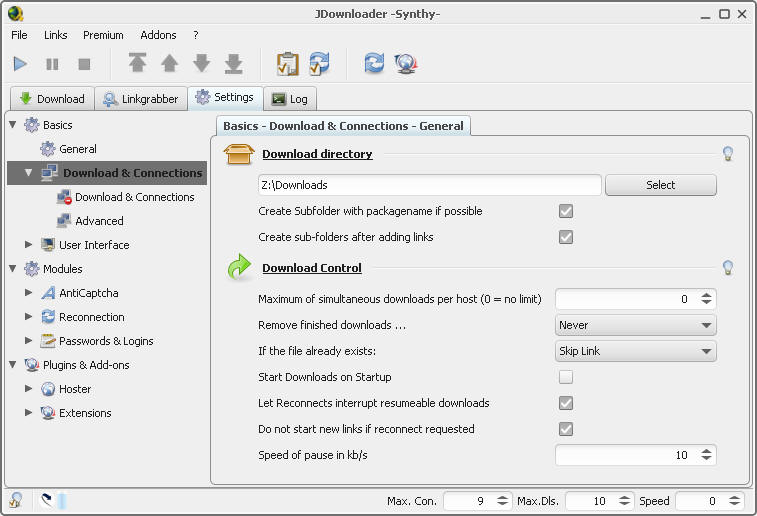Click the update globe icon in toolbar
Image resolution: width=757 pixels, height=516 pixels.
406,63
